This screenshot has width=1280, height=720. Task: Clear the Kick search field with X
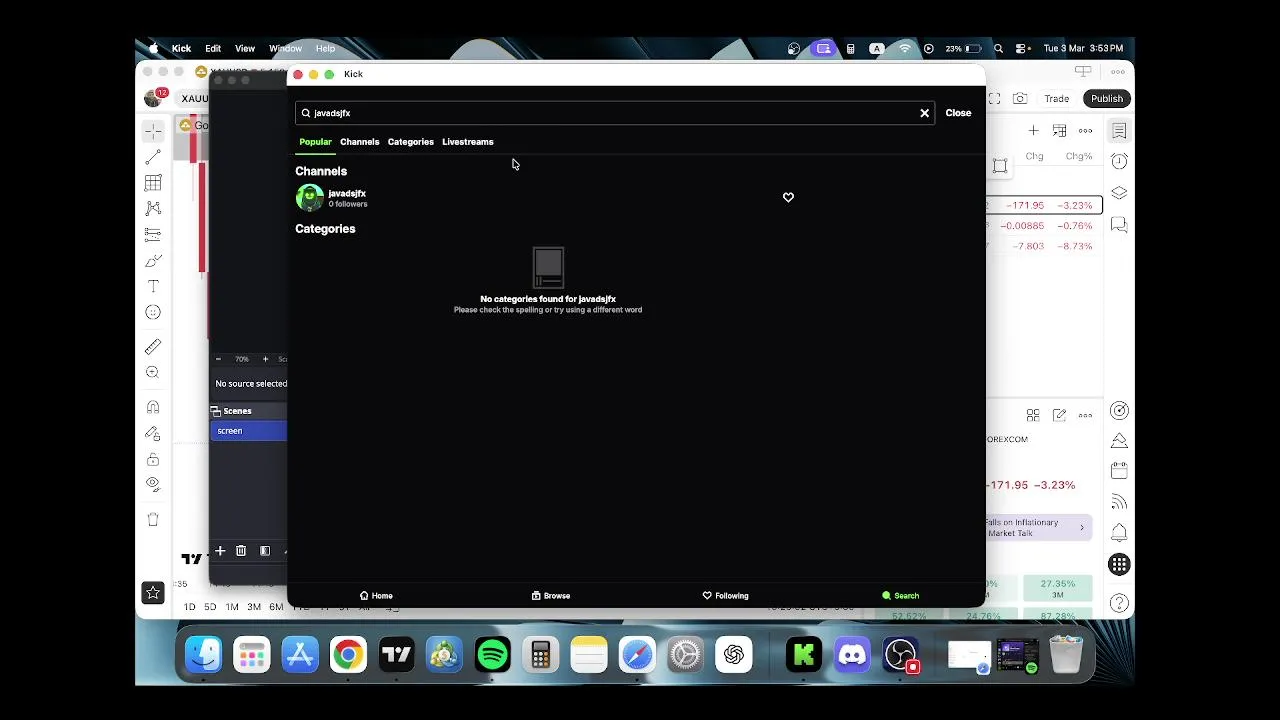(924, 113)
